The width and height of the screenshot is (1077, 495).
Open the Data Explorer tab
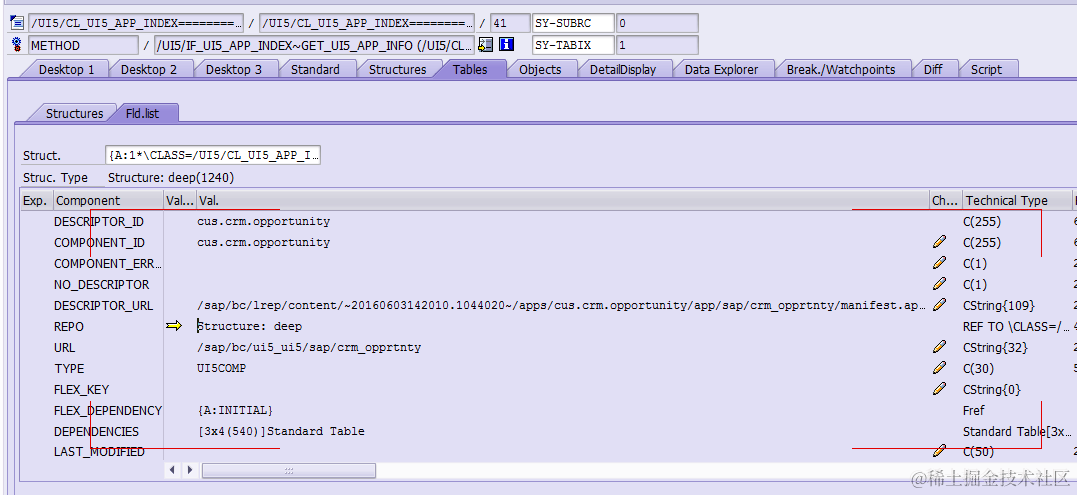(x=721, y=69)
